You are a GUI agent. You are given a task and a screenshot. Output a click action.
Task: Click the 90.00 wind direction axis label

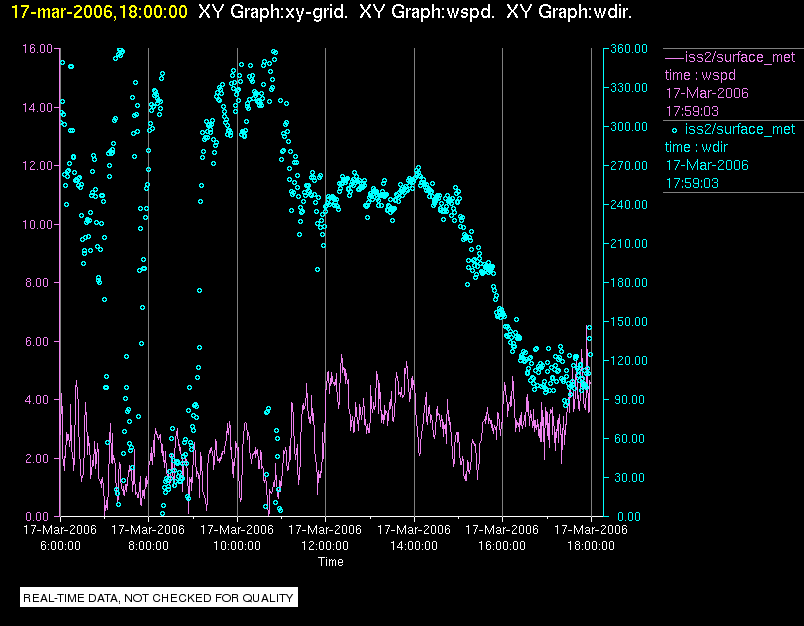click(631, 399)
